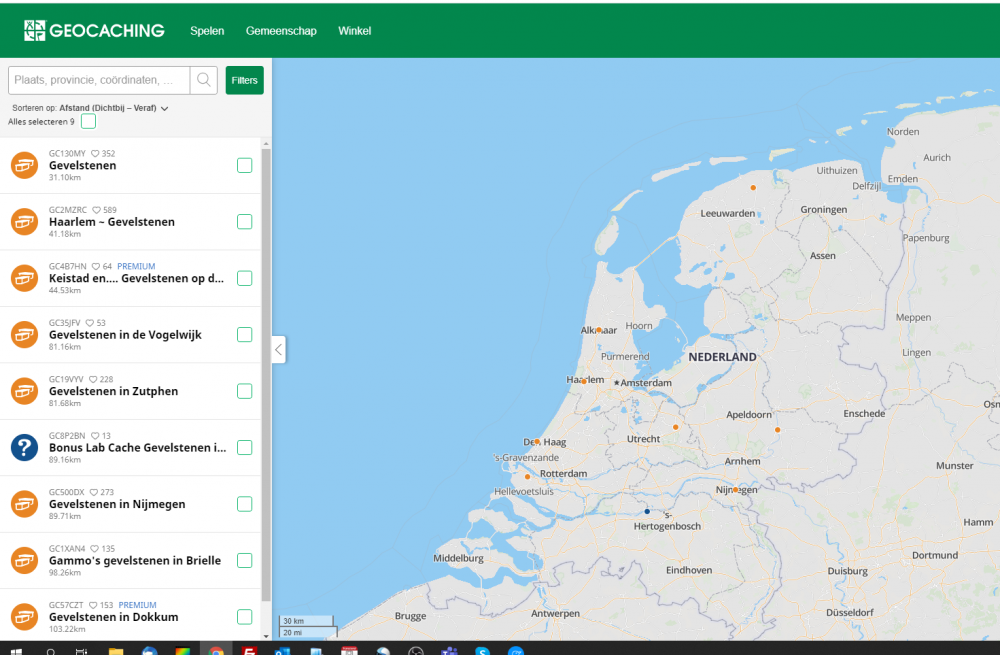Click the blue cache marker near 's-Hertogenbosch
The height and width of the screenshot is (655, 1000).
coord(647,511)
